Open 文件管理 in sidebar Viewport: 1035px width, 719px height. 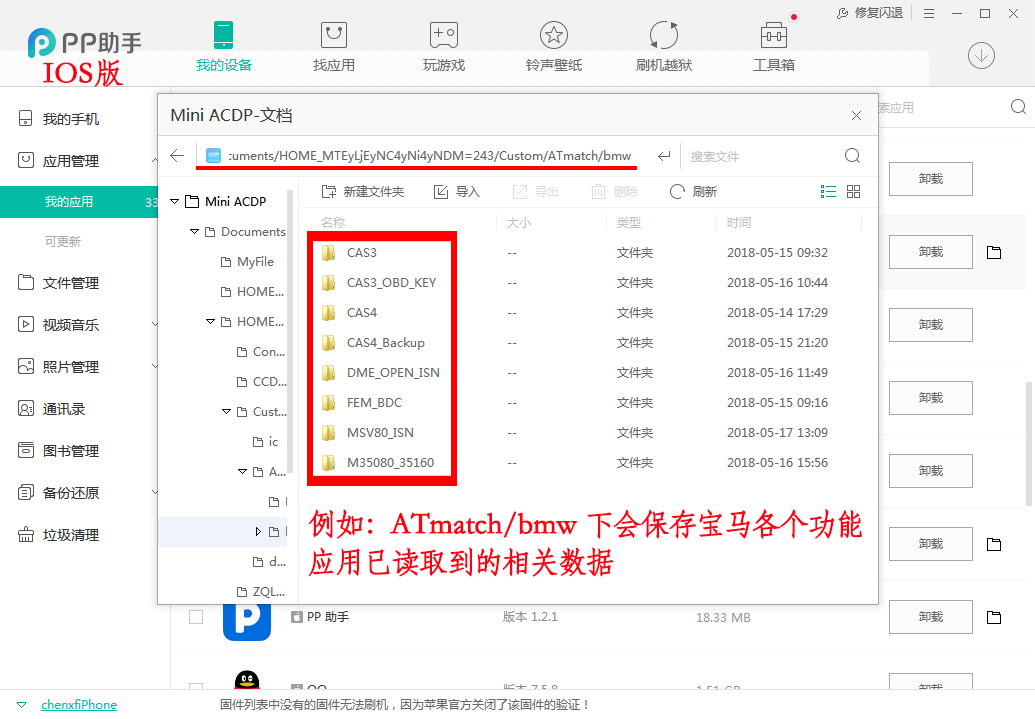click(x=71, y=283)
